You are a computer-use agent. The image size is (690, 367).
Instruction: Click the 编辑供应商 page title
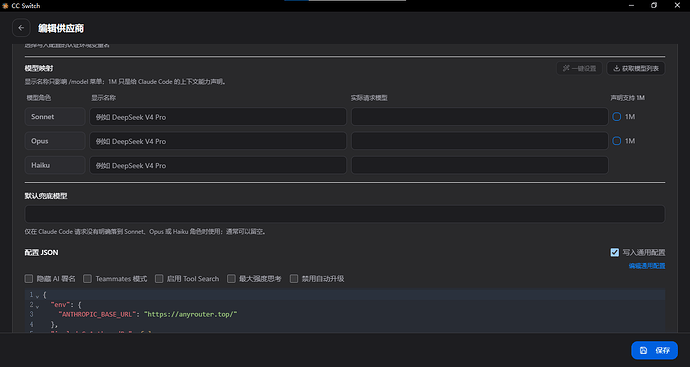(61, 28)
